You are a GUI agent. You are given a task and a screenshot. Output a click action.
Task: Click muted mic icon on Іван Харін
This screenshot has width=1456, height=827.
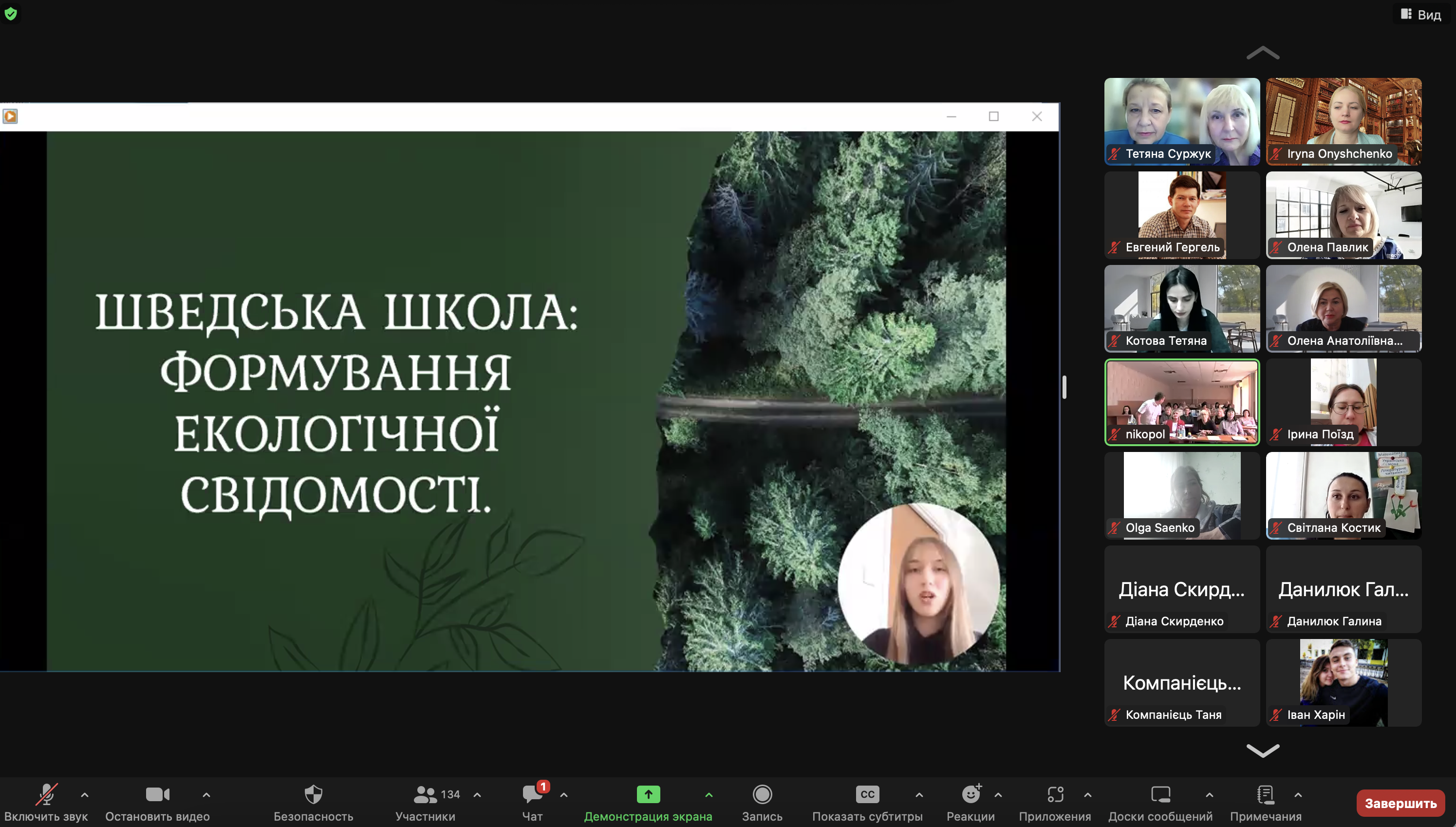pos(1276,714)
